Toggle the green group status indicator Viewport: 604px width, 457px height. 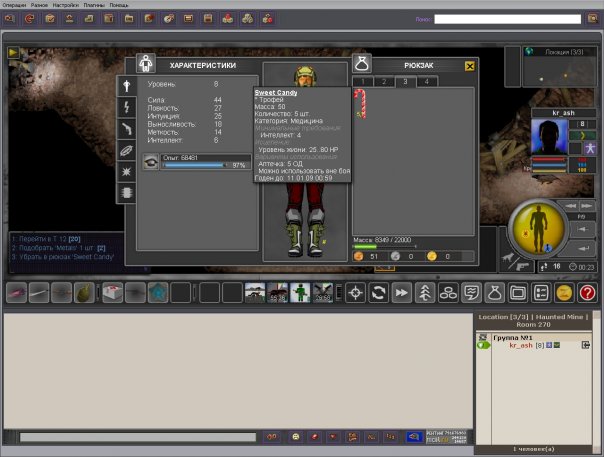[483, 345]
